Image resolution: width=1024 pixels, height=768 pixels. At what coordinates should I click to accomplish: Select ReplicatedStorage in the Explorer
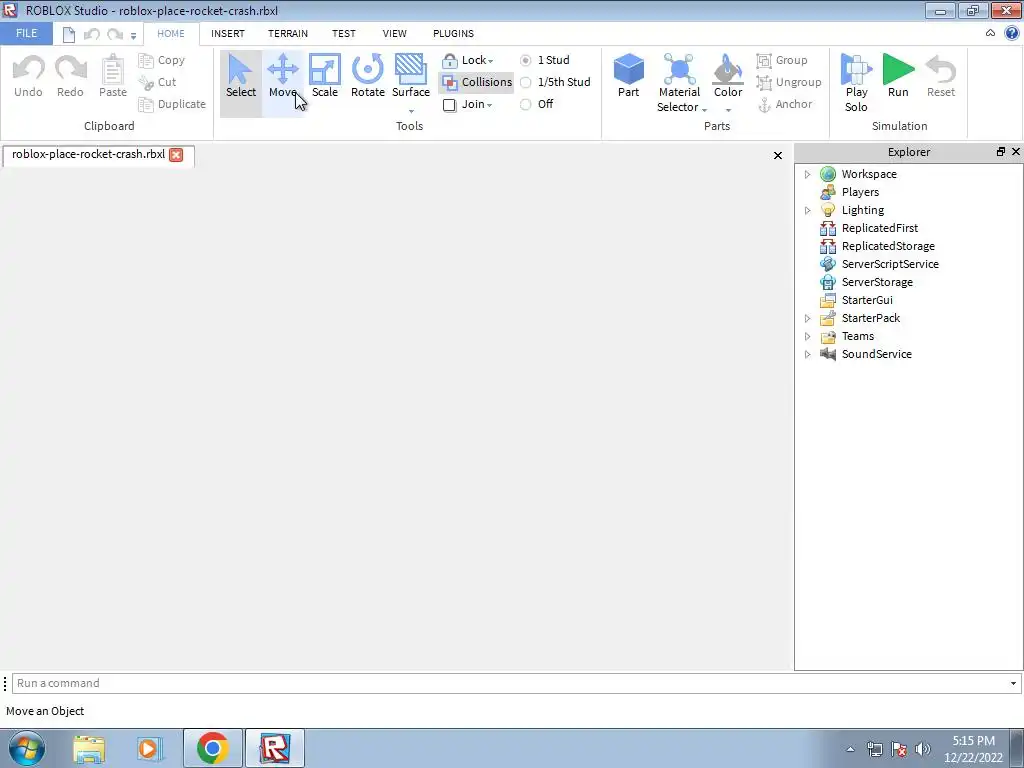point(888,246)
